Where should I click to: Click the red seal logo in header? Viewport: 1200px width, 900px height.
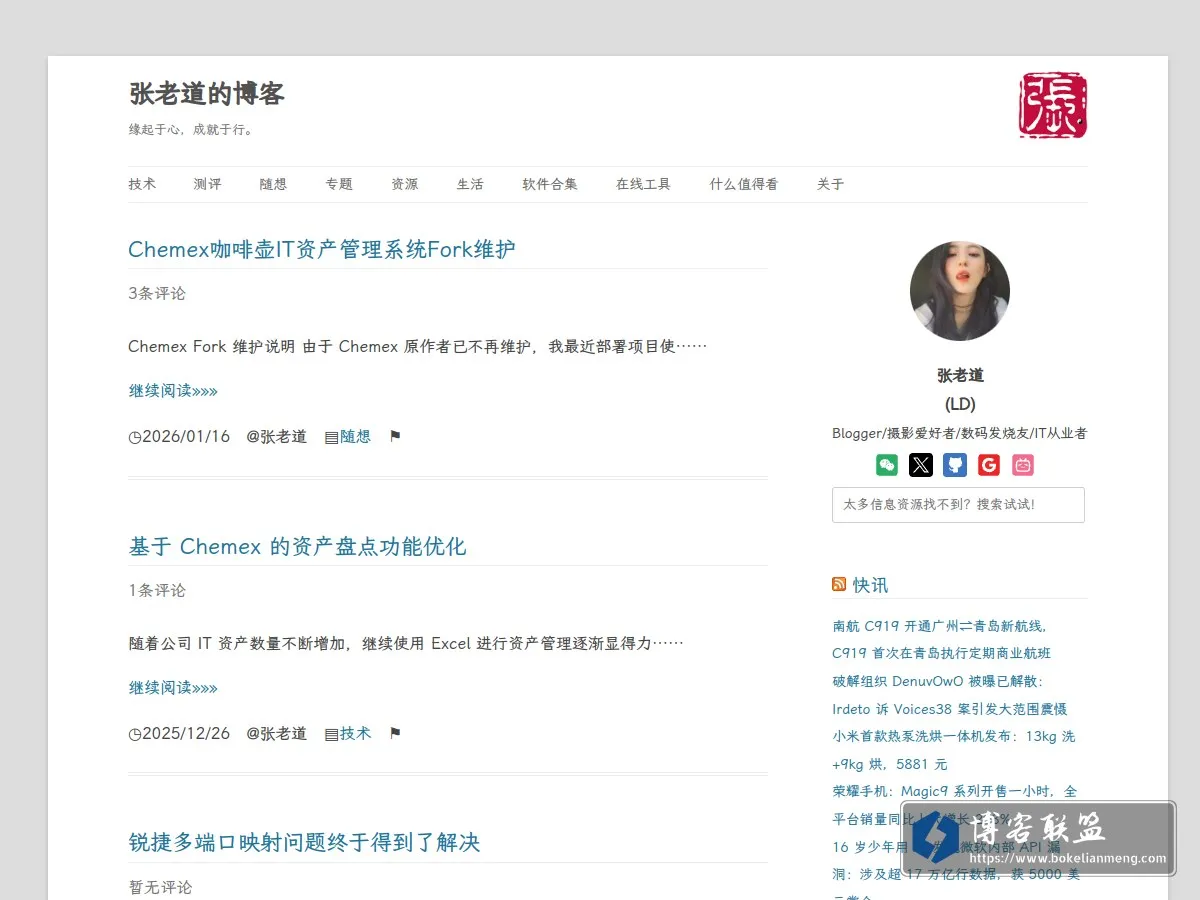pos(1053,105)
